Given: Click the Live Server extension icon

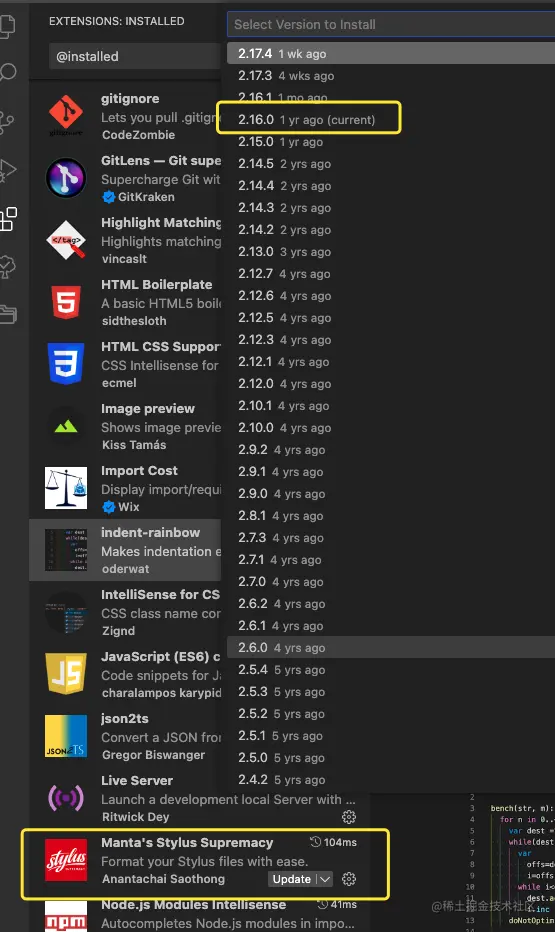Looking at the screenshot, I should pyautogui.click(x=66, y=798).
